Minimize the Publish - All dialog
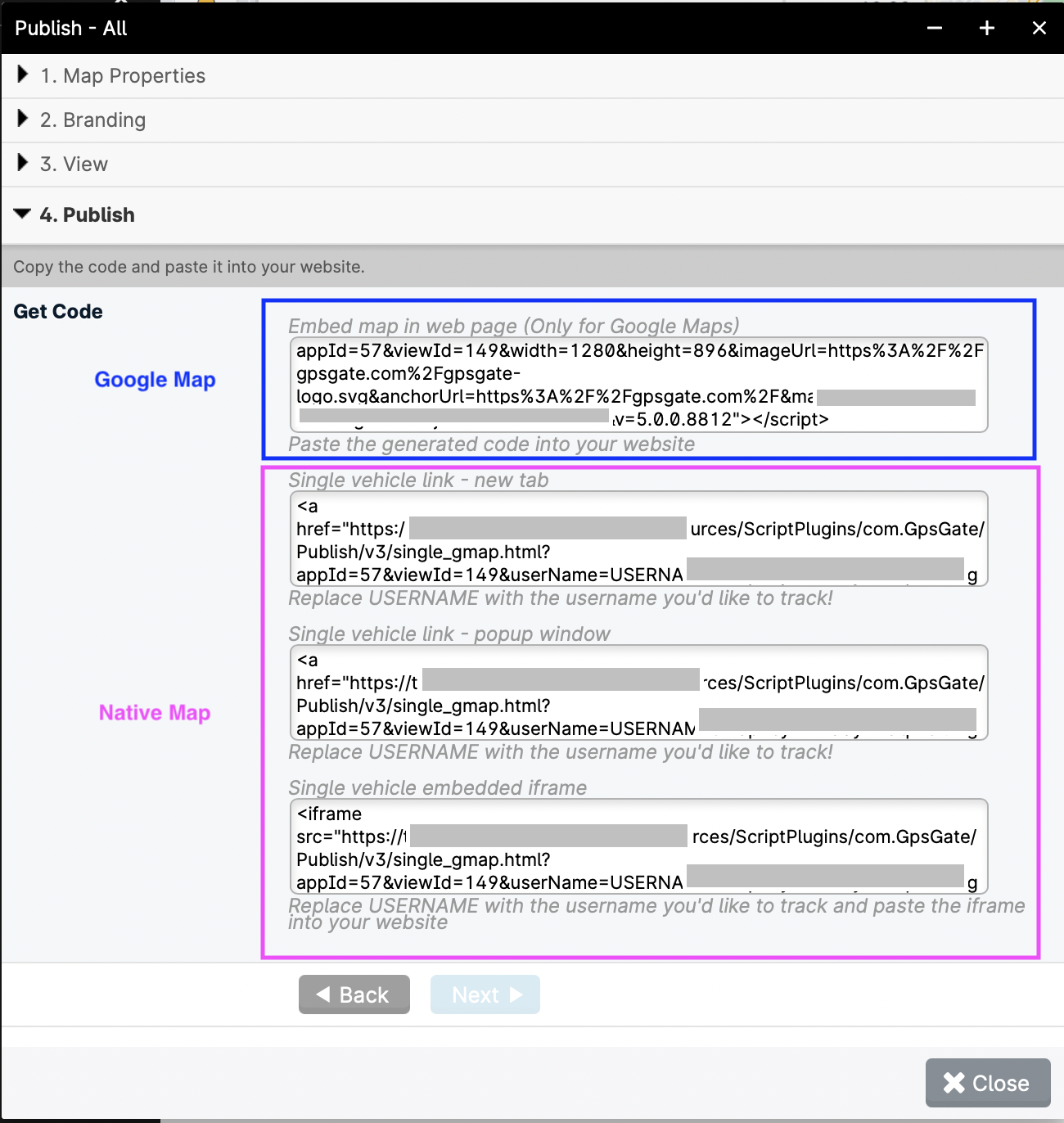 point(935,28)
